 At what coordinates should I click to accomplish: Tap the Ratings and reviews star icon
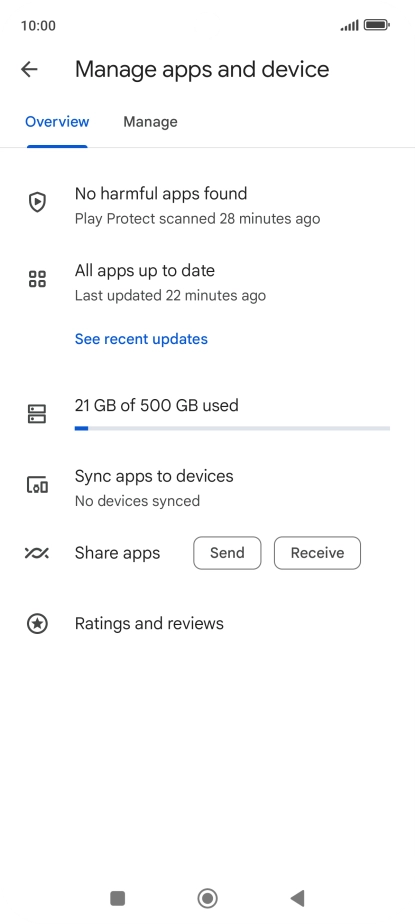[x=37, y=623]
